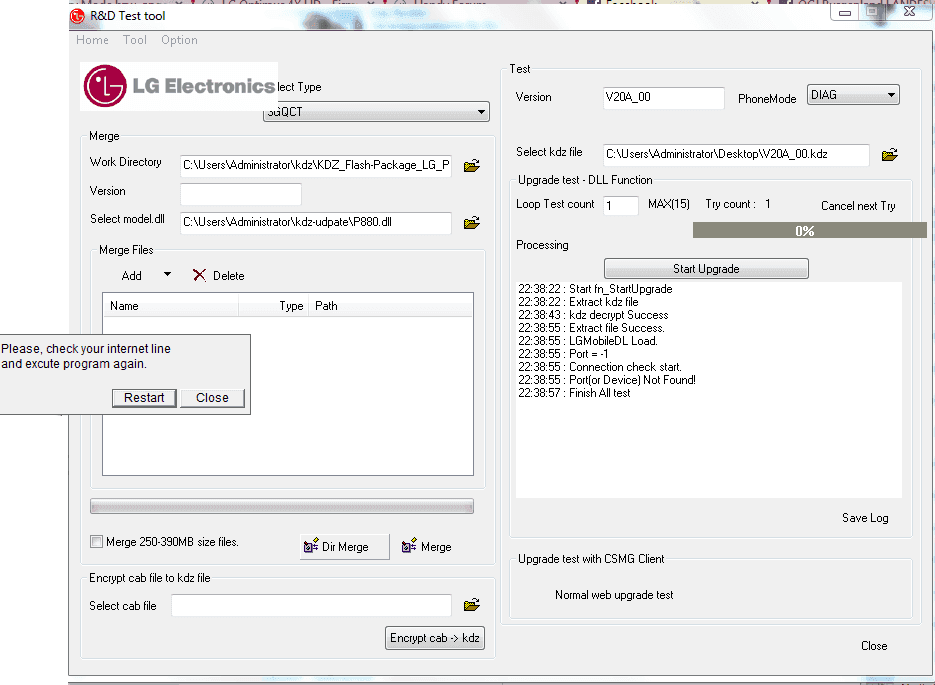
Task: Click the Path column header
Action: tap(391, 306)
